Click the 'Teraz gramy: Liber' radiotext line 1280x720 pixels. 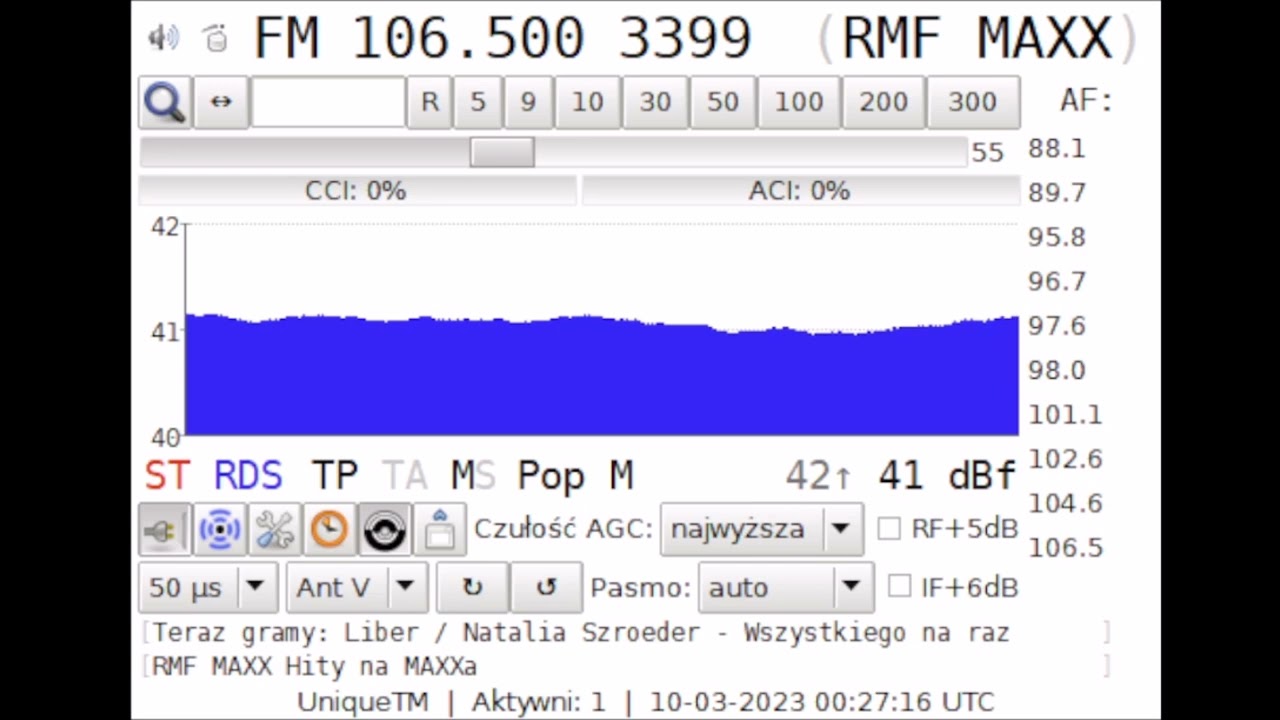pos(582,633)
